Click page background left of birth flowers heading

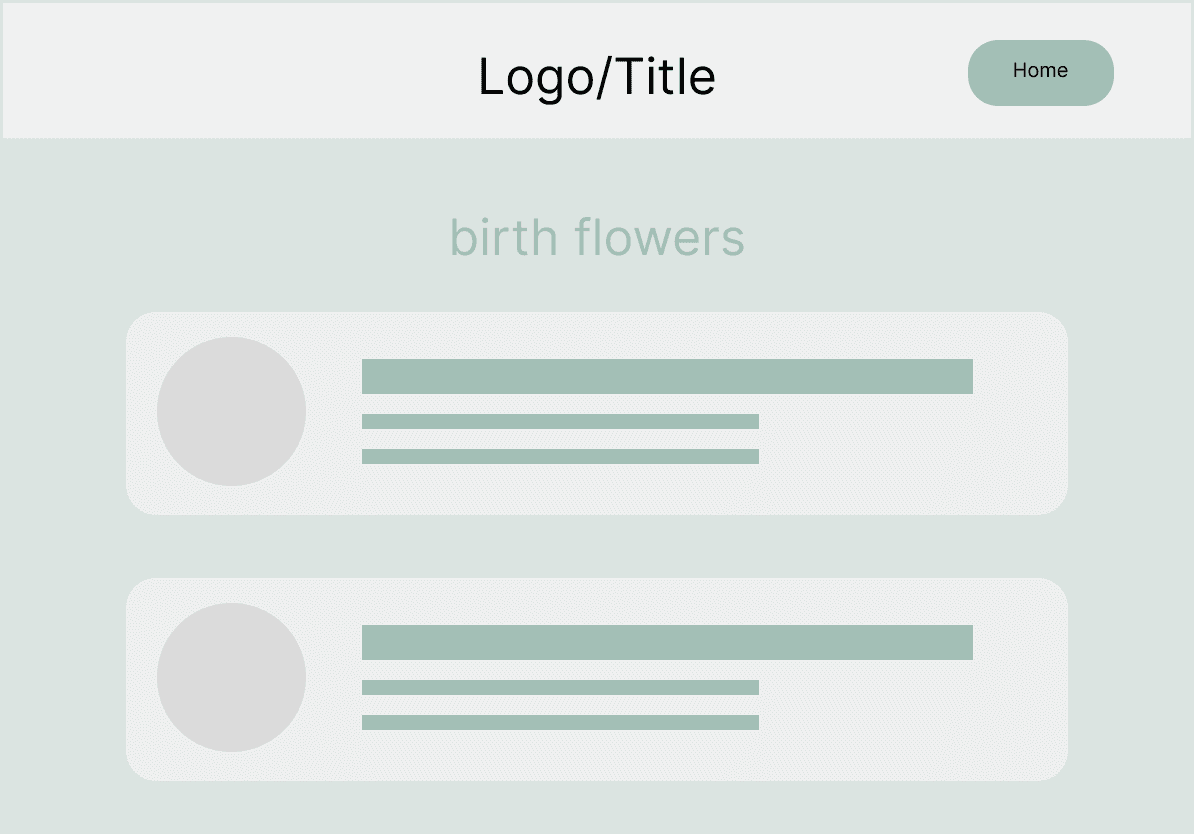(226, 237)
